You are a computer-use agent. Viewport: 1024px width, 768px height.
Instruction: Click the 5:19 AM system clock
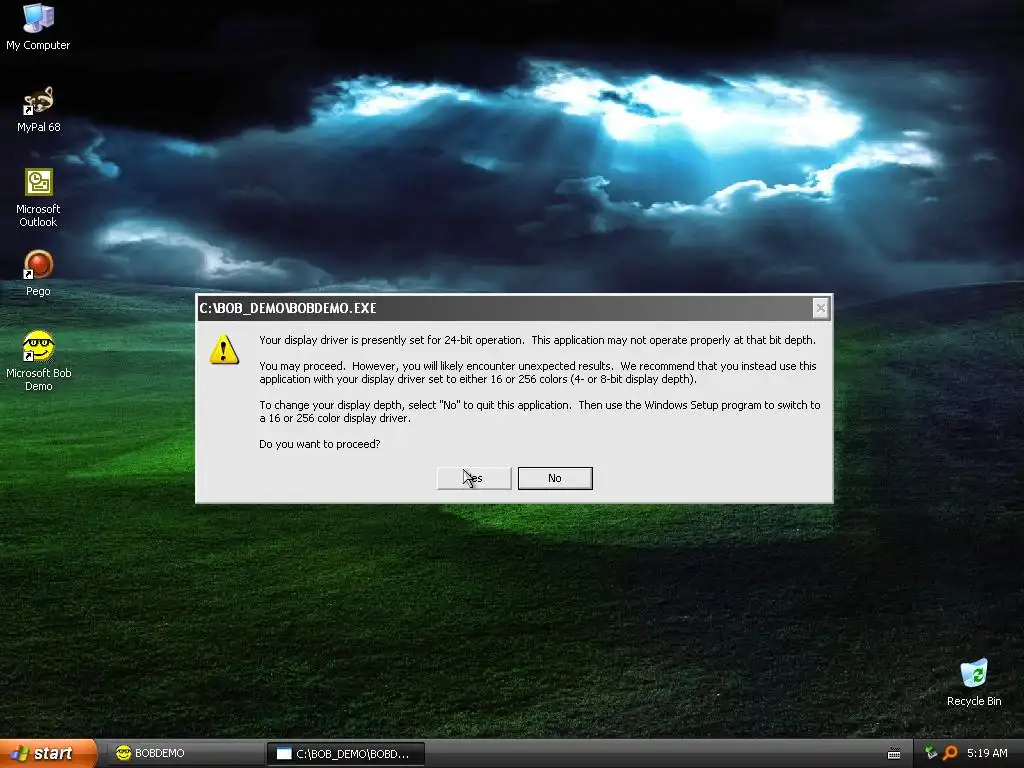point(987,753)
